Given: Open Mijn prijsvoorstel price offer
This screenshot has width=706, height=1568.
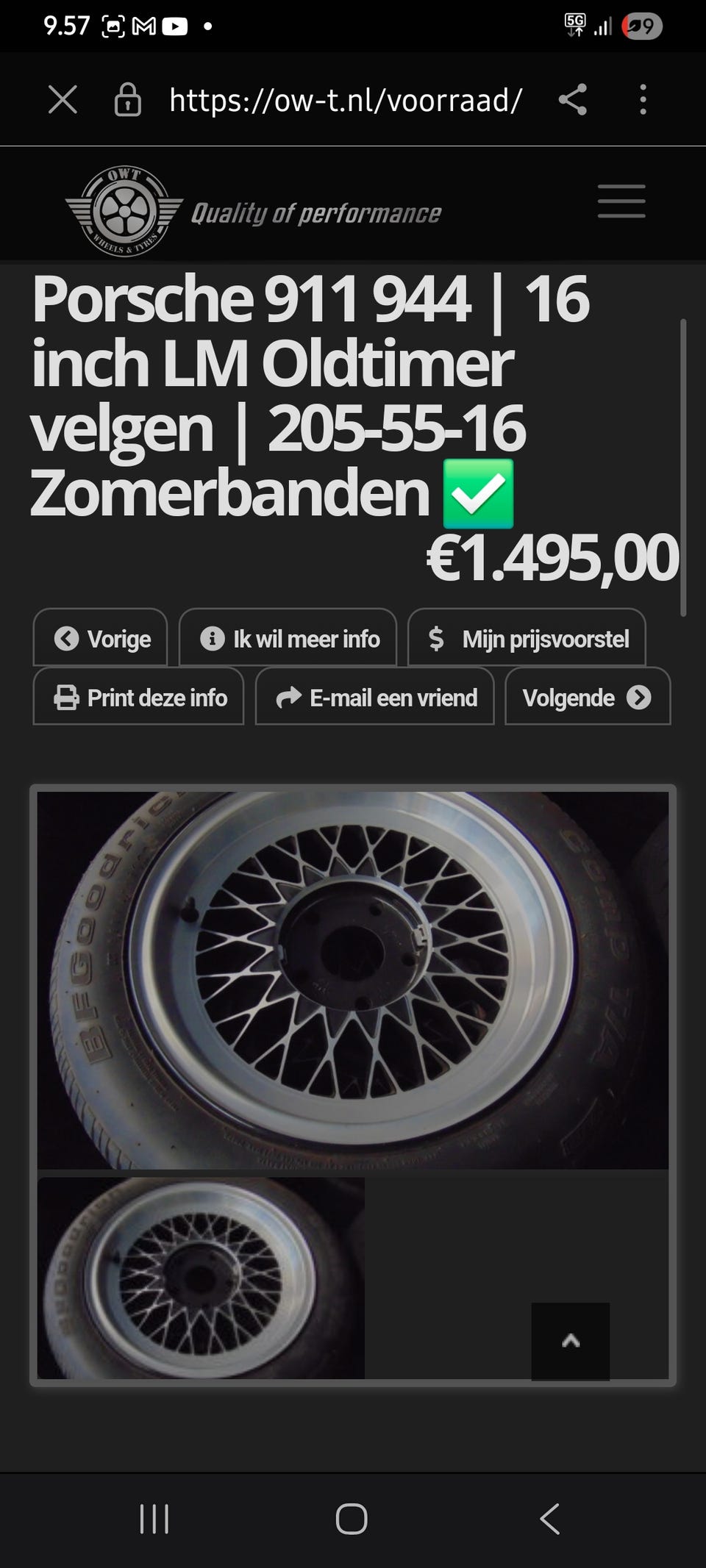Looking at the screenshot, I should point(527,637).
